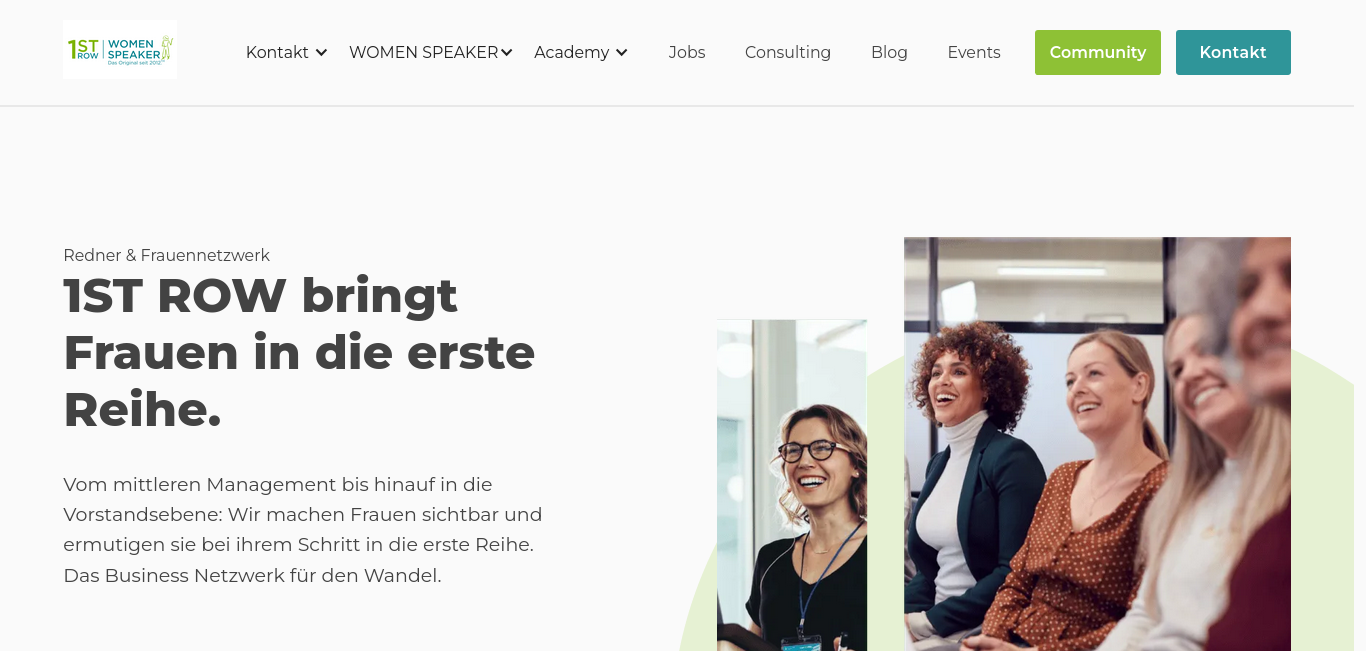The height and width of the screenshot is (651, 1366).
Task: Open the Kontakt menu item in navigation
Action: tap(277, 52)
